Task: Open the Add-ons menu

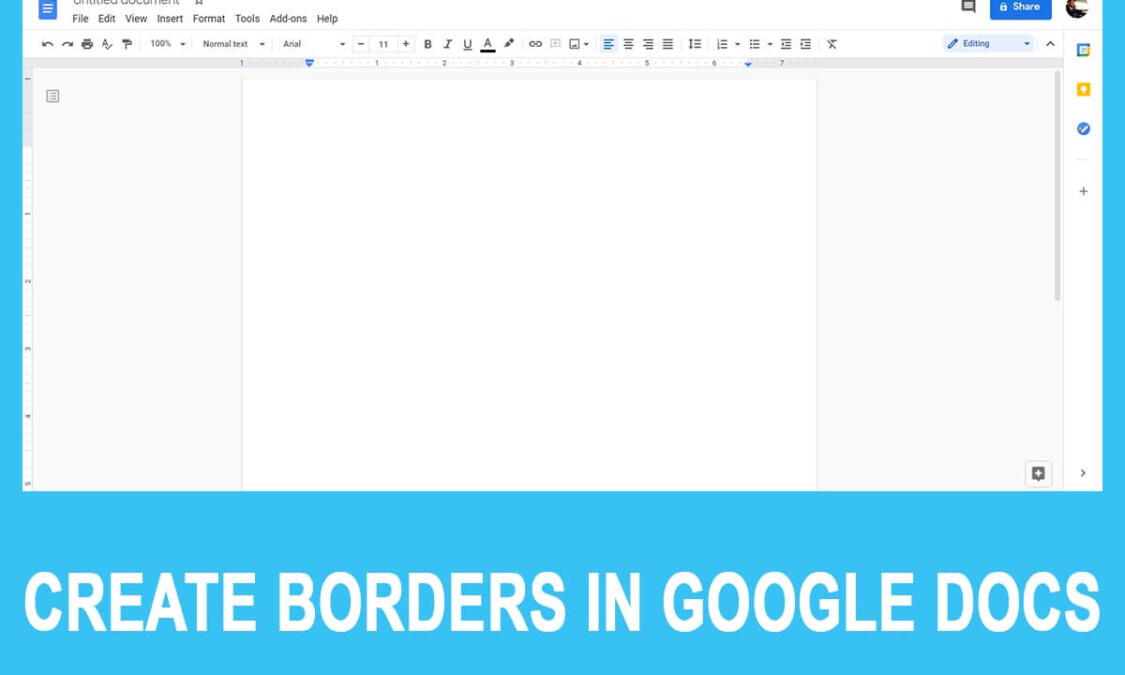Action: pos(288,18)
